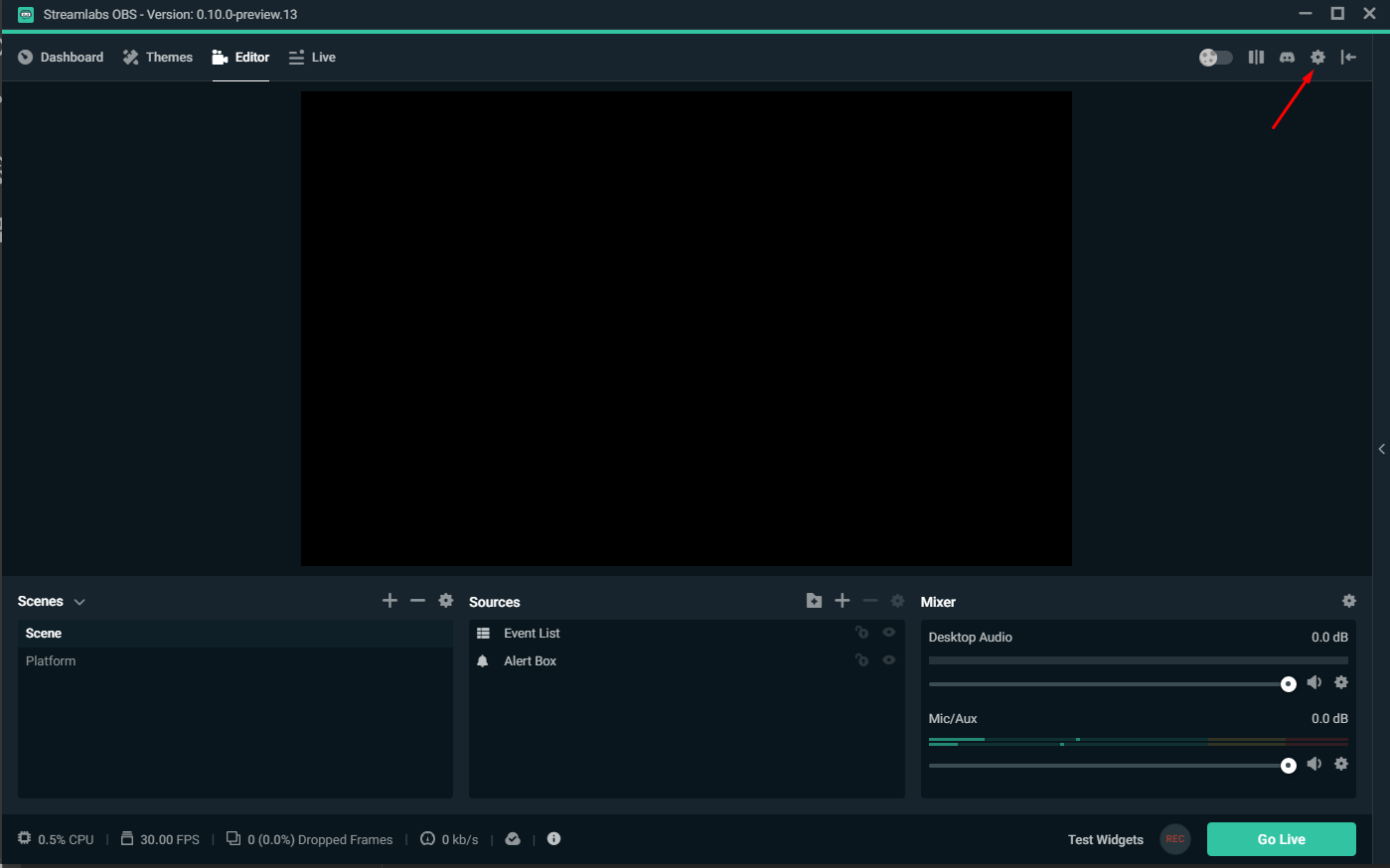Click the Desktop Audio level meter
This screenshot has height=868, width=1390.
pyautogui.click(x=1139, y=660)
